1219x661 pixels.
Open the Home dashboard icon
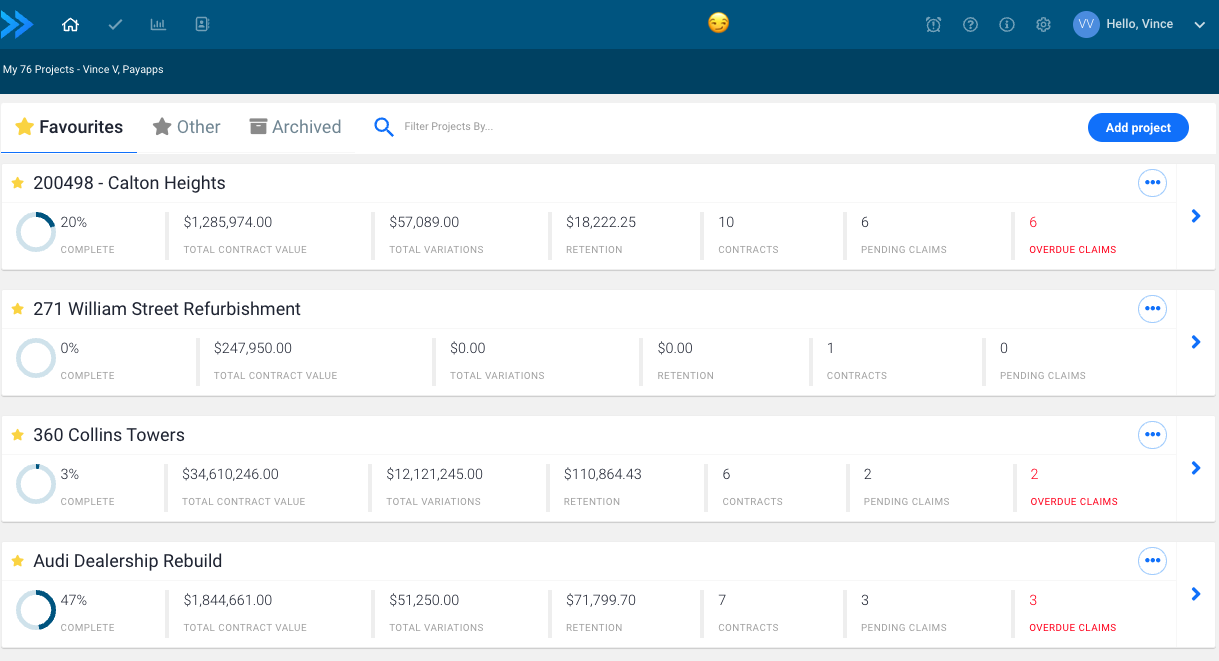[x=70, y=23]
